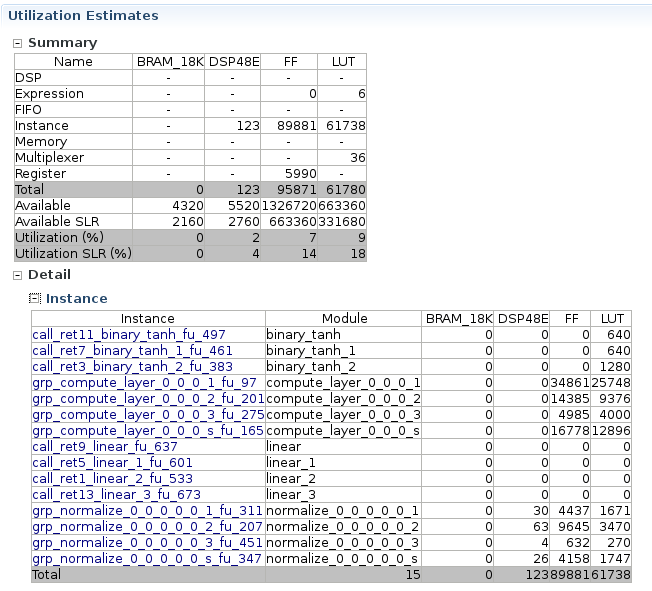Open call_ret9_linear_fu_637 instance link
Screen dimensions: 652x591
click(105, 447)
